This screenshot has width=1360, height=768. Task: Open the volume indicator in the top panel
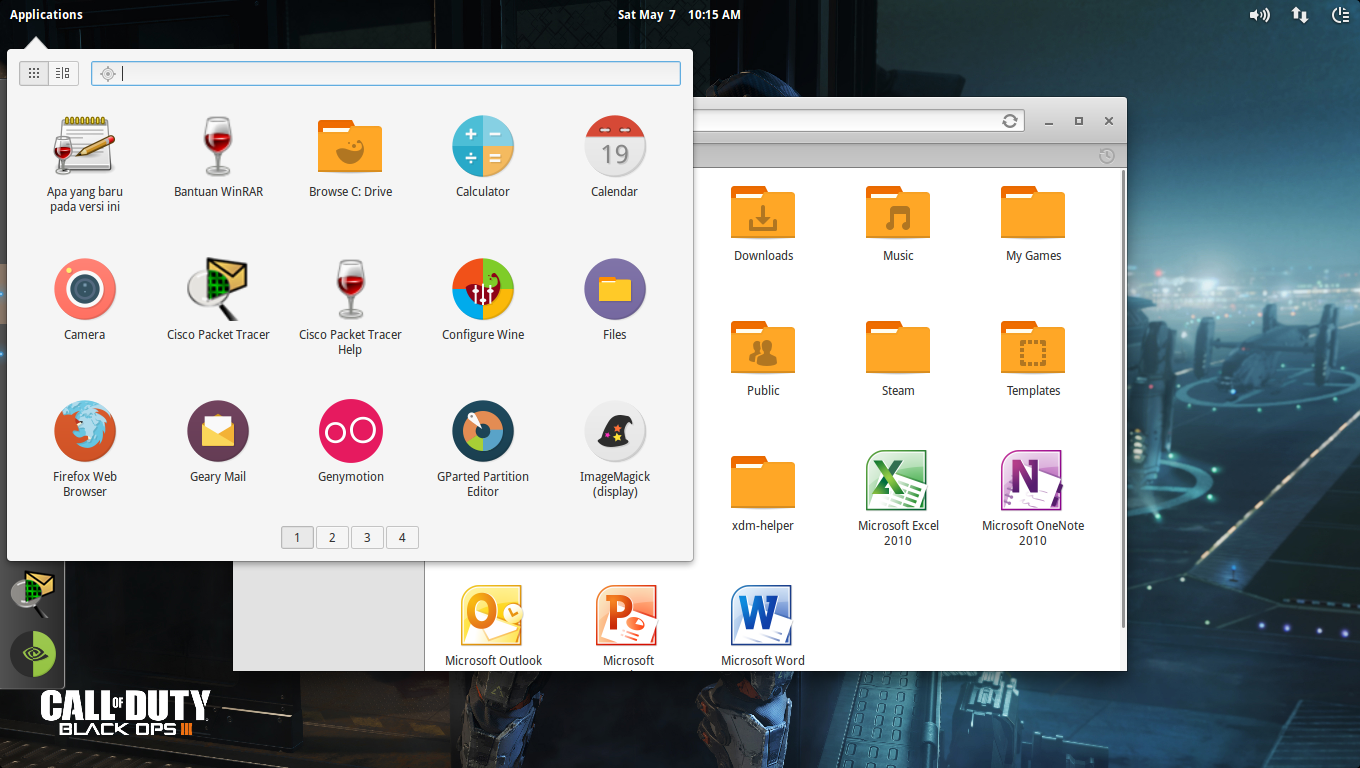pos(1260,15)
